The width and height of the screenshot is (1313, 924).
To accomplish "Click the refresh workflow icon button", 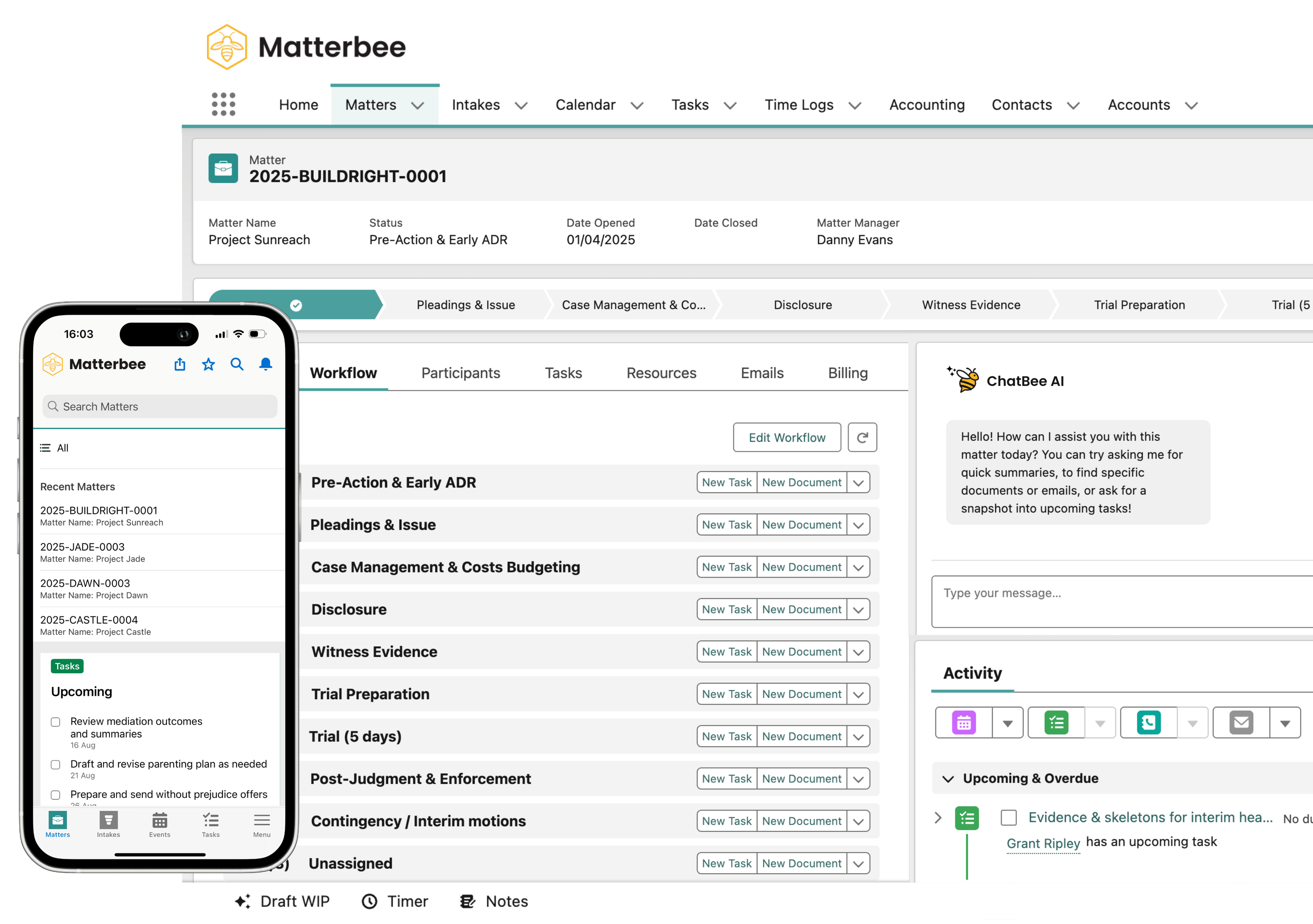I will coord(862,437).
